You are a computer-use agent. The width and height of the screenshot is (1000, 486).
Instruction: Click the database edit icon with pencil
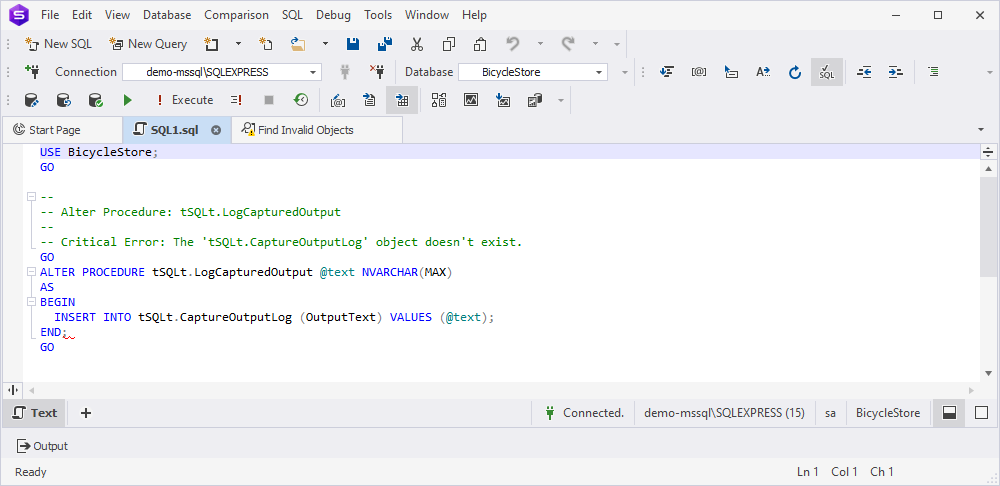32,100
